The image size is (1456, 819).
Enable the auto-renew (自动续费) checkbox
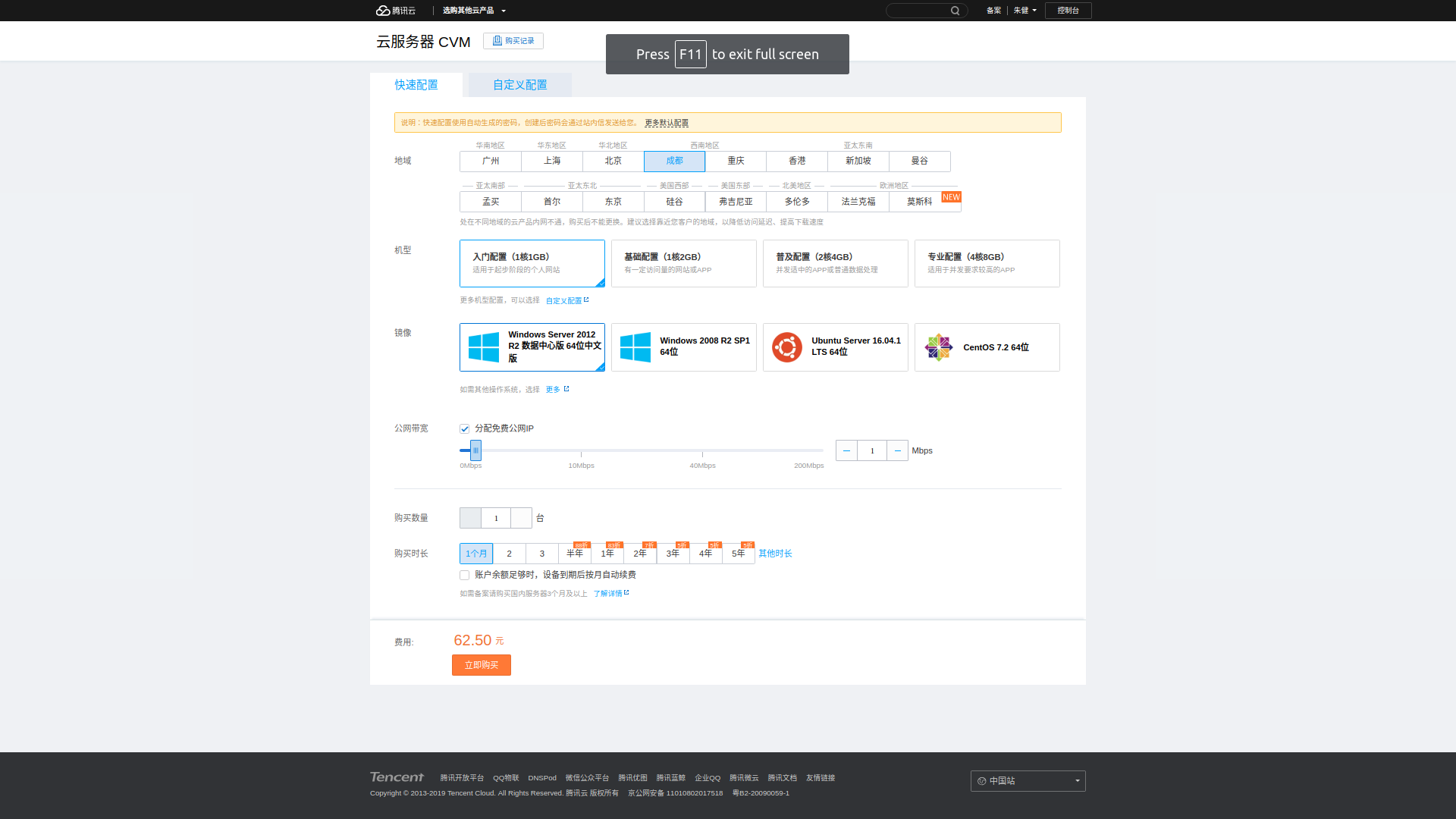pos(464,576)
